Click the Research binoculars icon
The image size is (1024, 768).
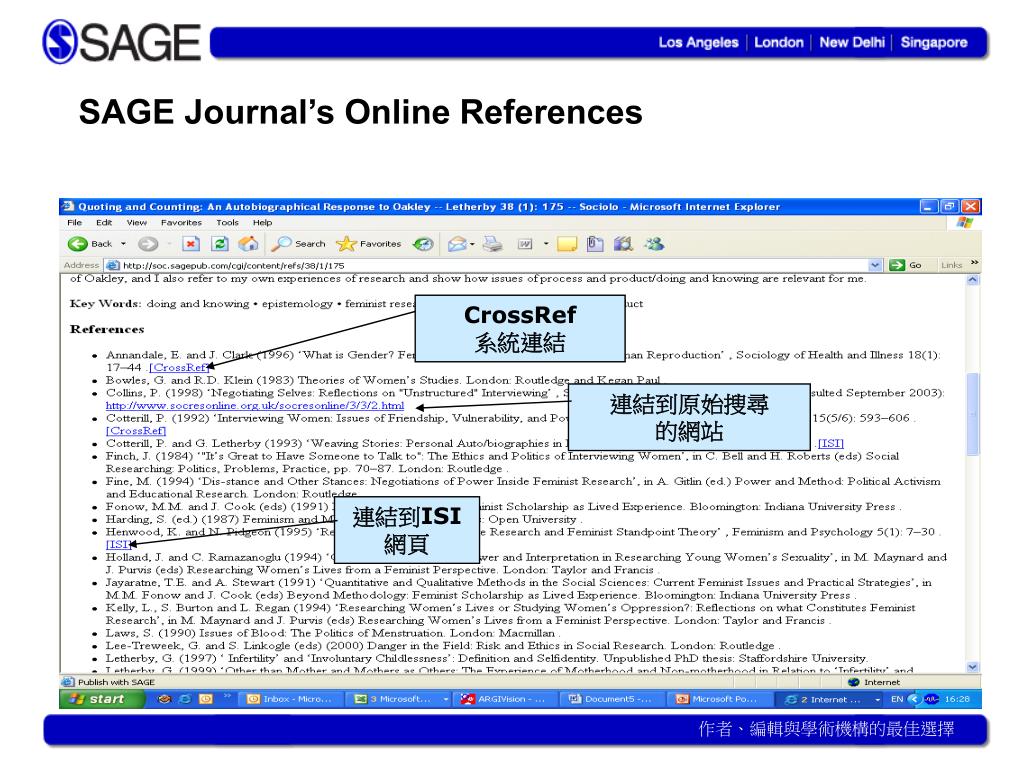point(623,244)
